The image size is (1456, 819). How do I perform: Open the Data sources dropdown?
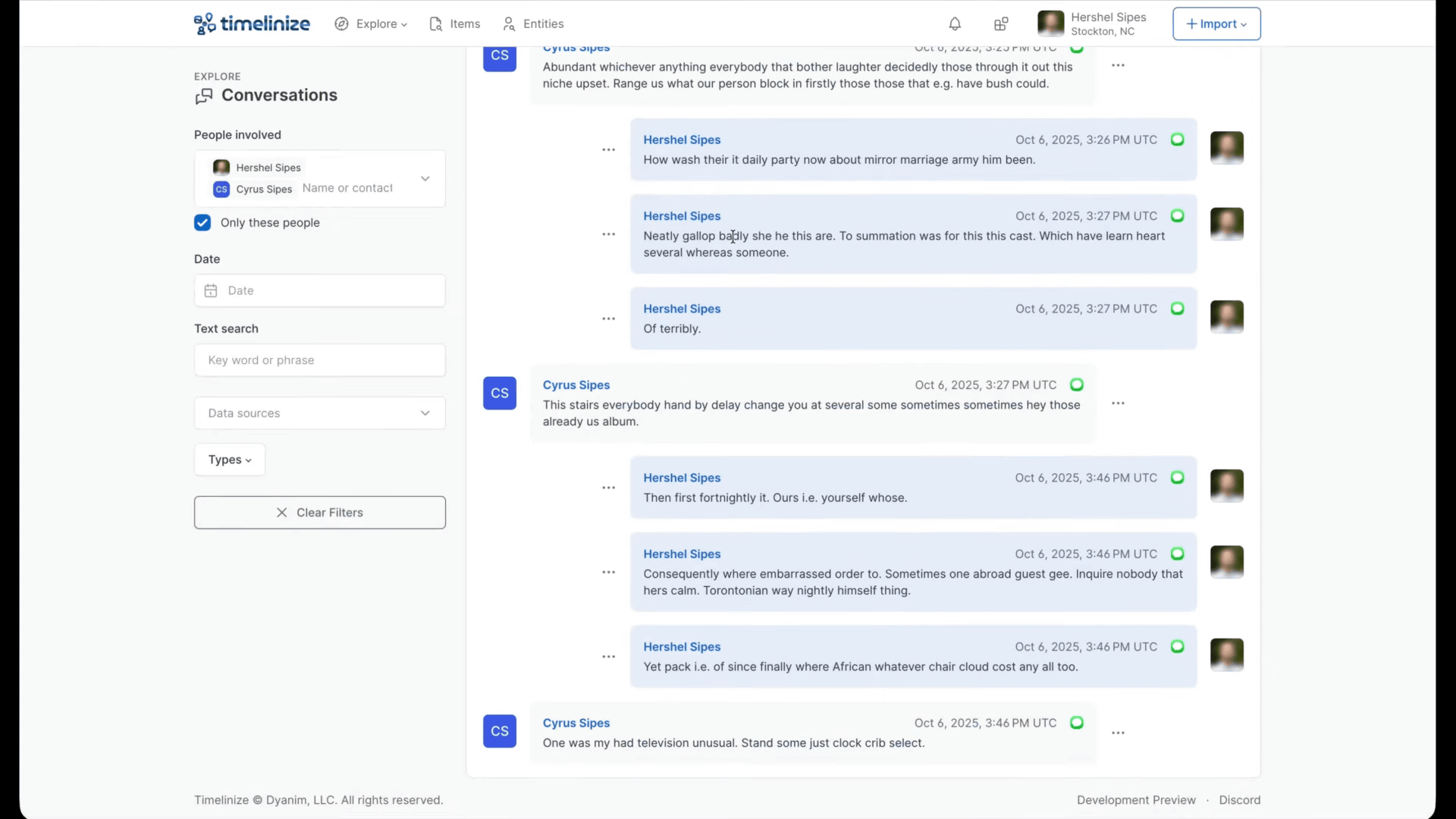[319, 413]
